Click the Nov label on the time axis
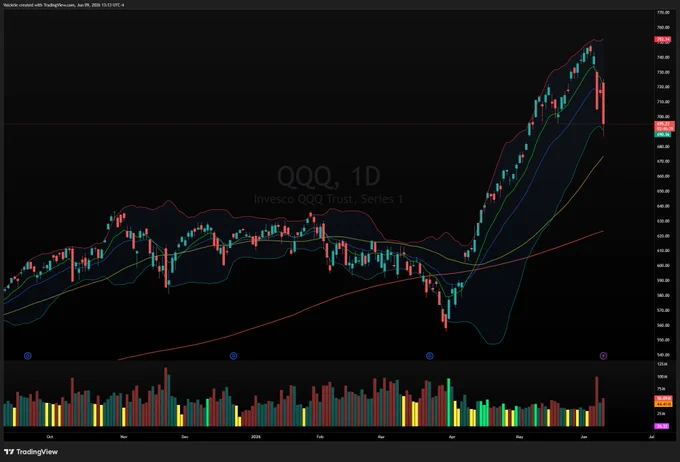Image resolution: width=680 pixels, height=462 pixels. pyautogui.click(x=124, y=437)
